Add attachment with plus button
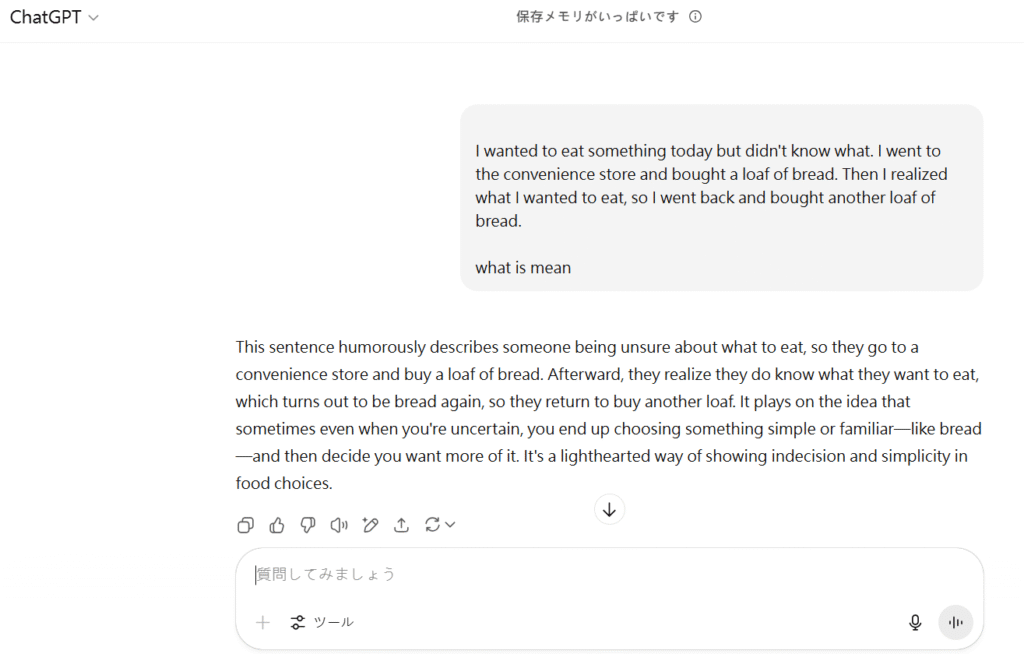 263,622
